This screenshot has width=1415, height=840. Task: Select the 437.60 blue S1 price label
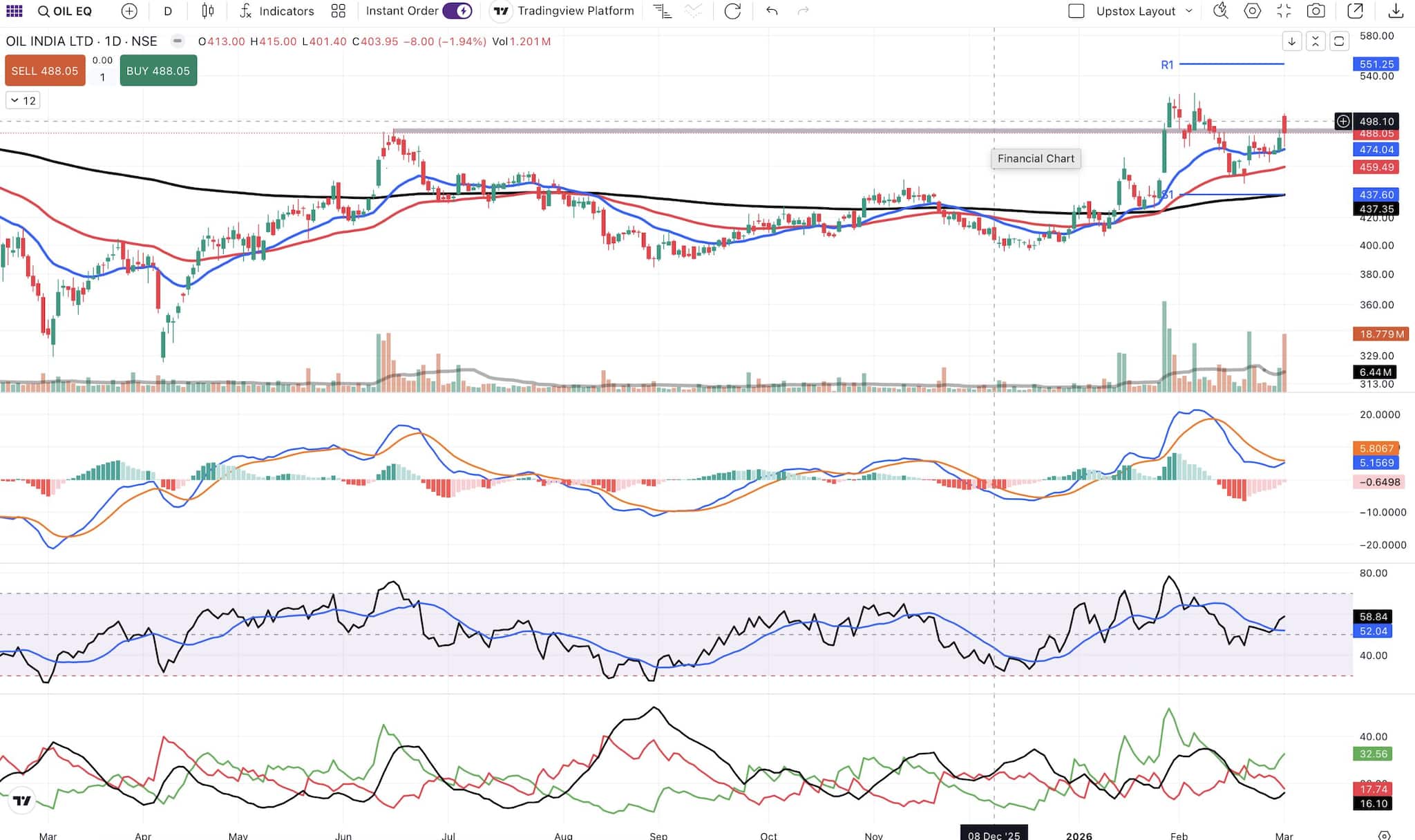pyautogui.click(x=1376, y=195)
